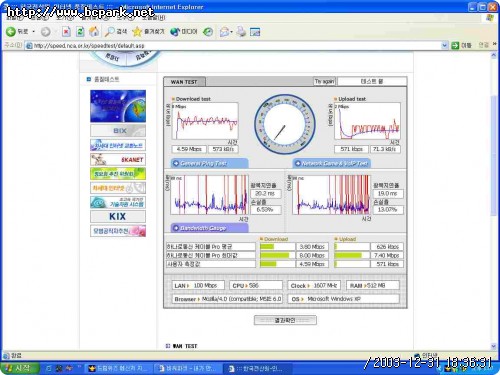Image resolution: width=500 pixels, height=375 pixels.
Task: Click the LAN 100 Mbps info box
Action: [x=198, y=286]
